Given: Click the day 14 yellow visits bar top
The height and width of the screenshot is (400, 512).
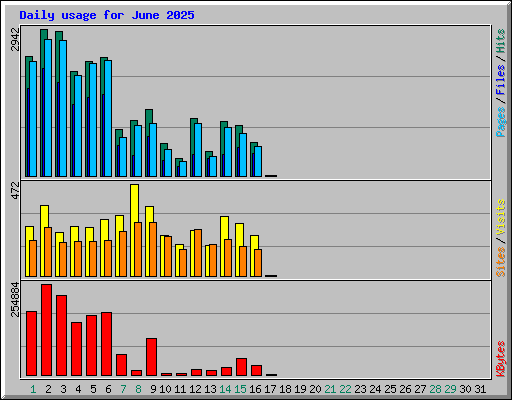Looking at the screenshot, I should 224,227.
